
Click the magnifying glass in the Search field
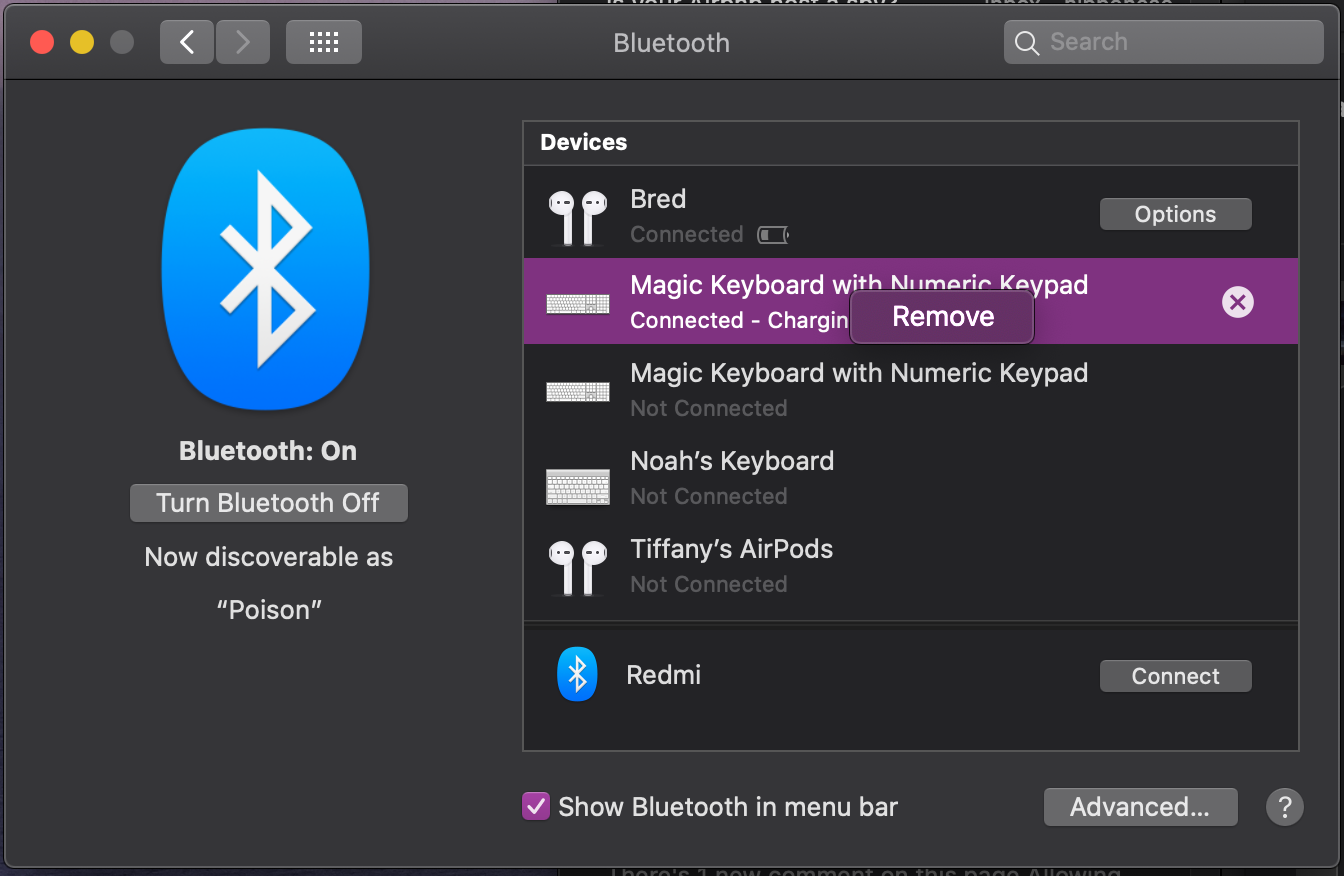pos(1027,43)
